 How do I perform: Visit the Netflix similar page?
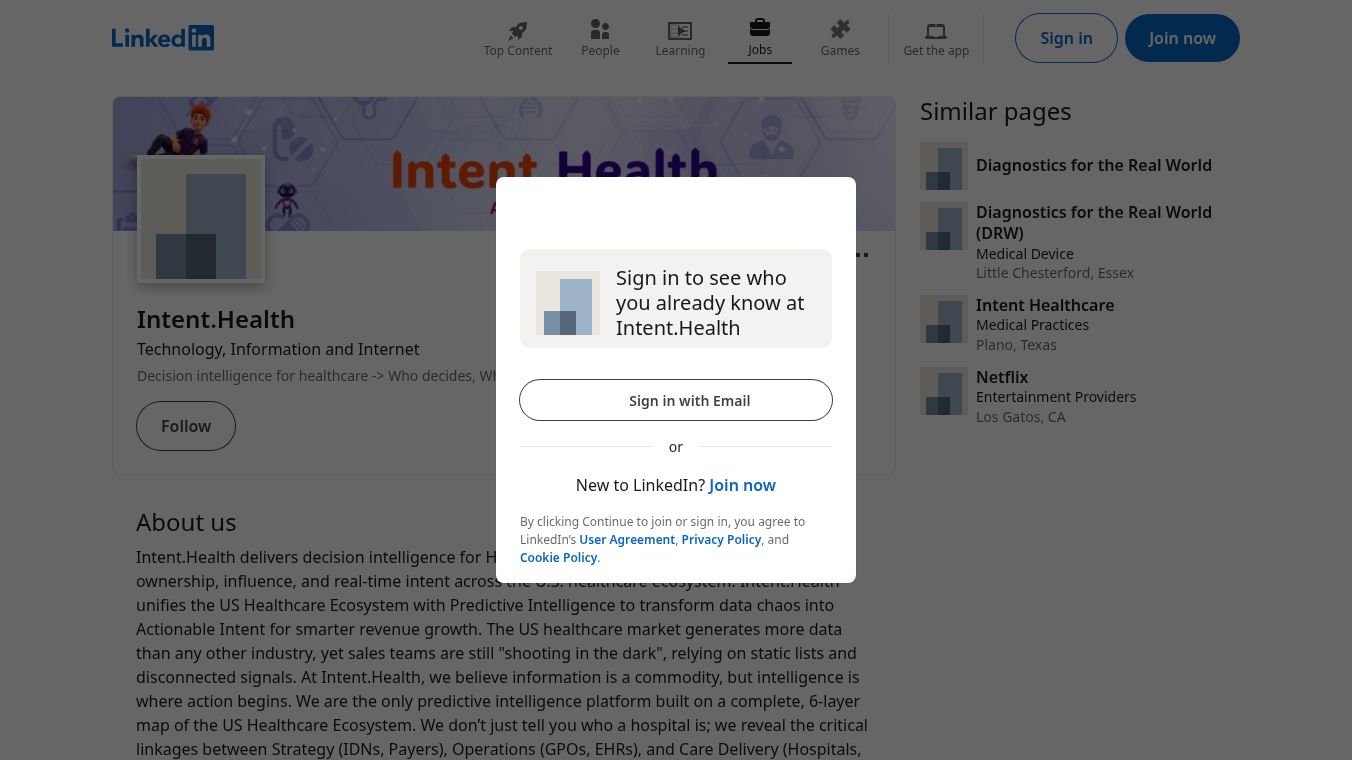point(1002,377)
